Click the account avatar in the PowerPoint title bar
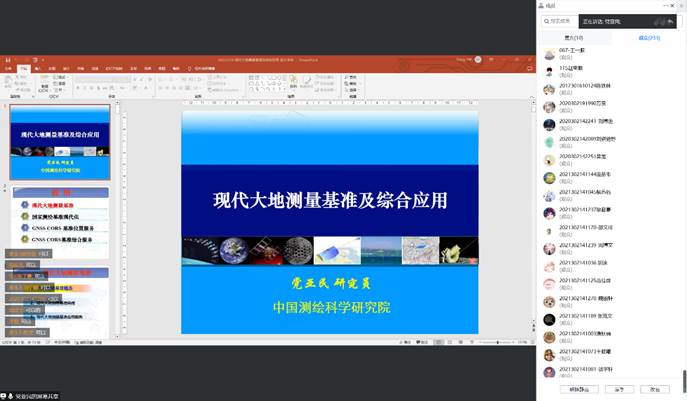 point(478,60)
